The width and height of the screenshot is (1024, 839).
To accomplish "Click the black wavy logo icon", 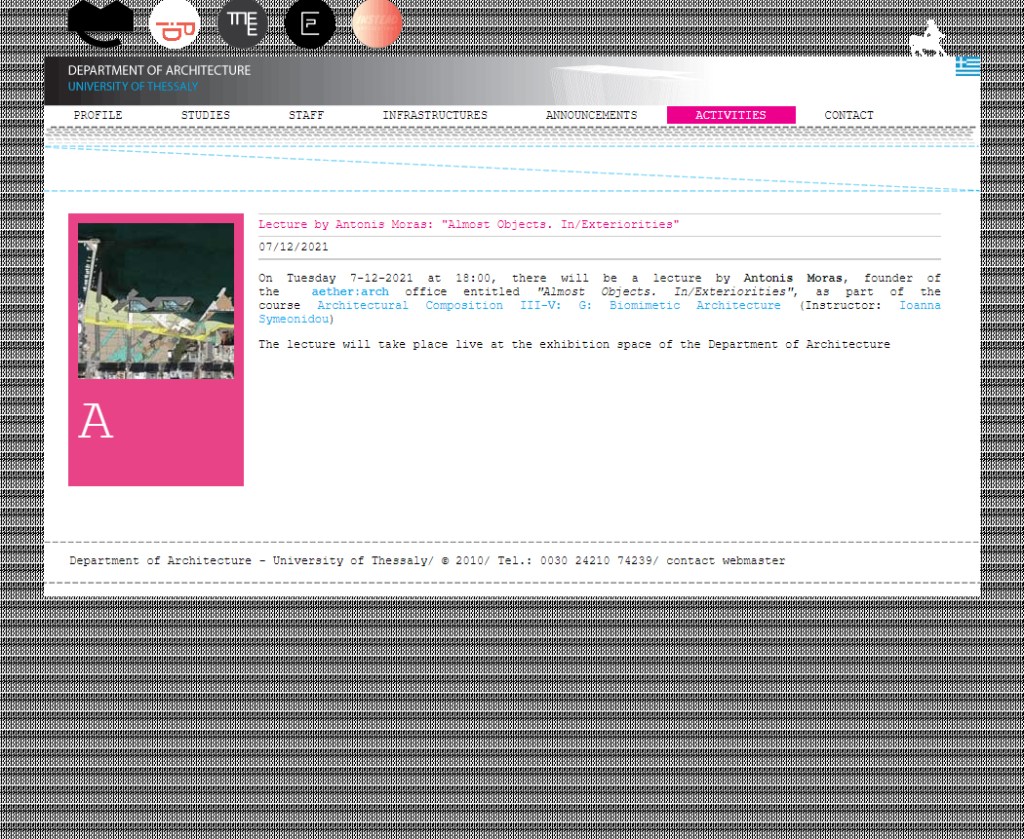I will [100, 24].
